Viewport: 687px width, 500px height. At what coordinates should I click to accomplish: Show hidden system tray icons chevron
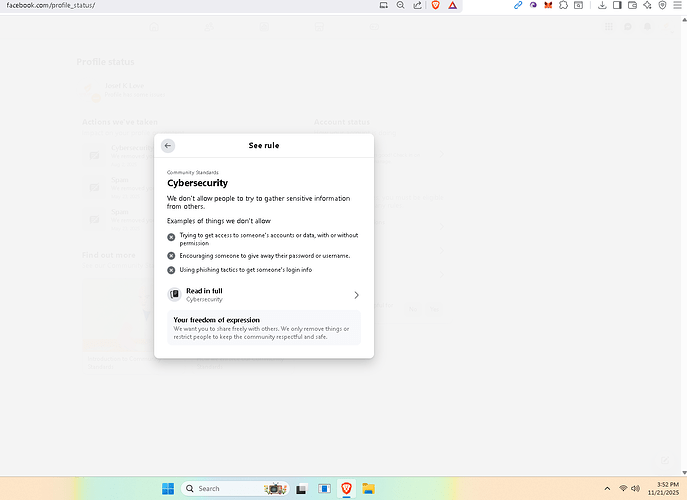[606, 488]
